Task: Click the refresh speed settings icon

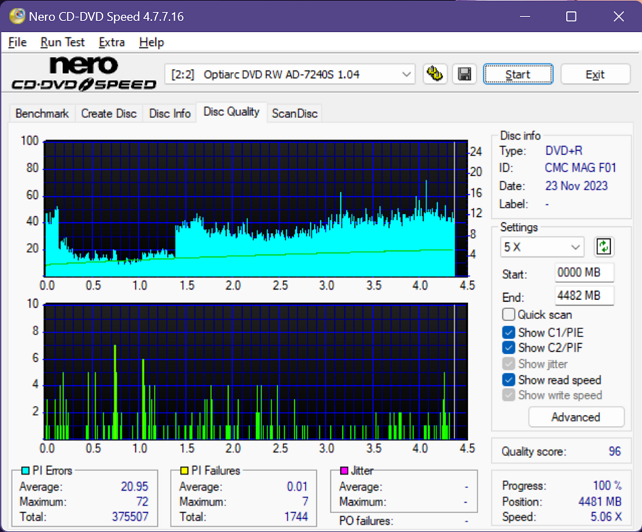Action: coord(604,247)
